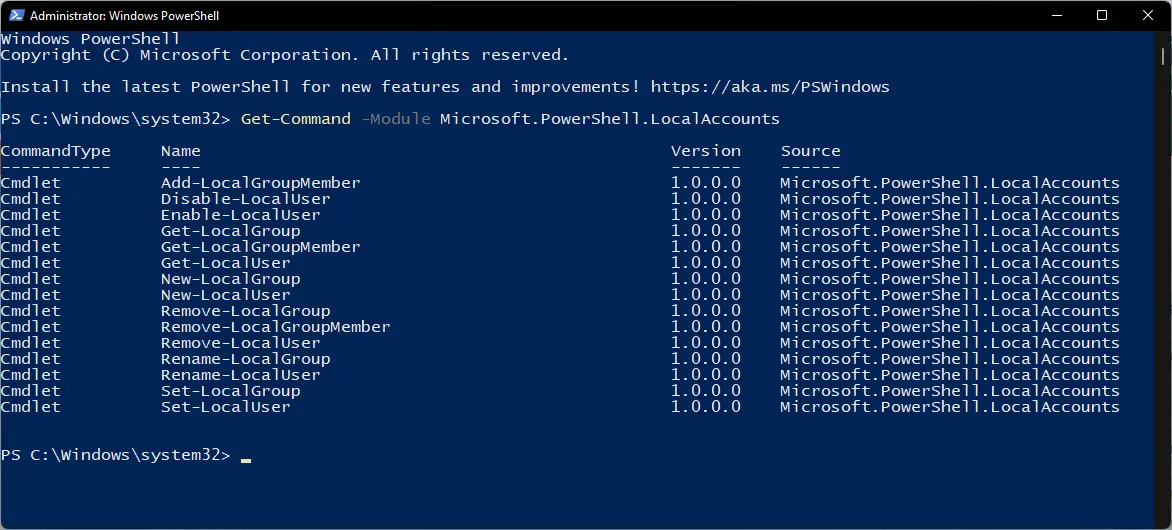Click at the blinking cursor prompt
1172x530 pixels.
[x=246, y=456]
